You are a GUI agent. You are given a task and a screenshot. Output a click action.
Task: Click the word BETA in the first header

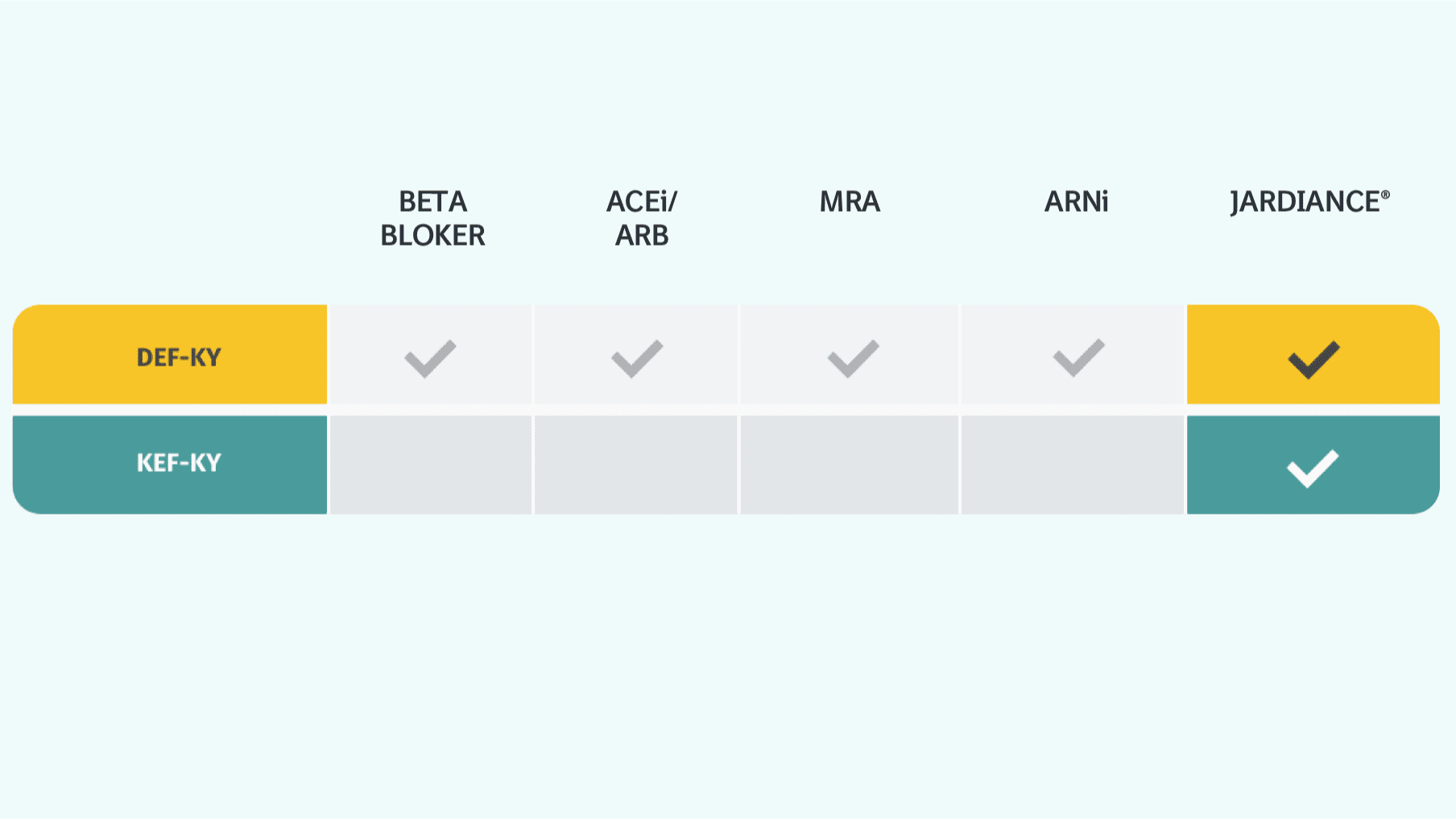tap(432, 201)
